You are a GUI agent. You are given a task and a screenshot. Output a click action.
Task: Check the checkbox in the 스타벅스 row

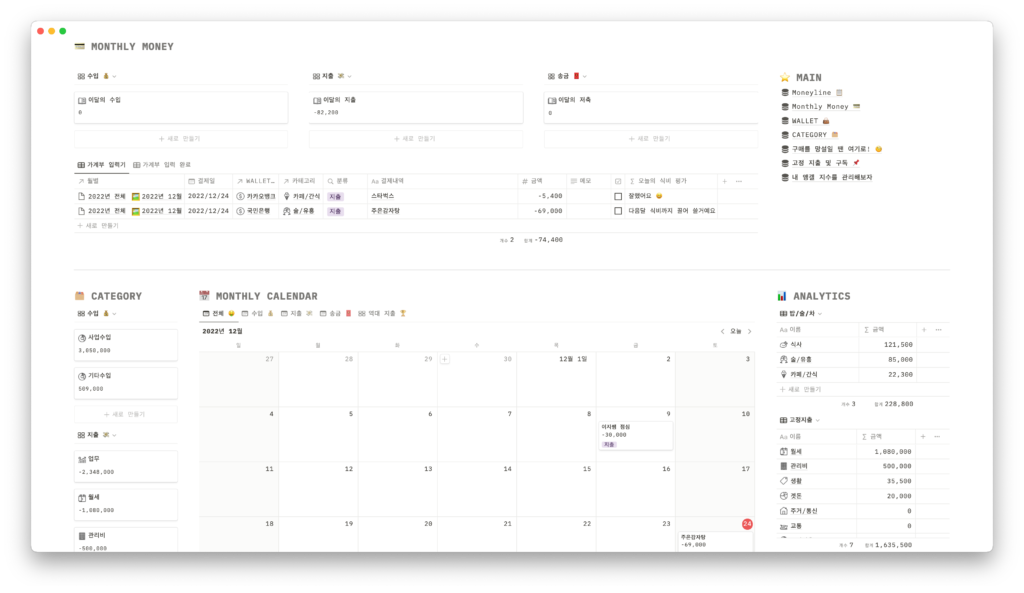tap(618, 197)
